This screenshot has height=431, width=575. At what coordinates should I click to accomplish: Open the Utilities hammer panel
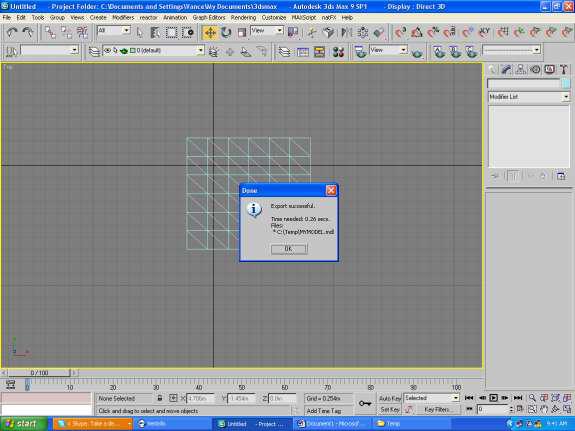(564, 70)
